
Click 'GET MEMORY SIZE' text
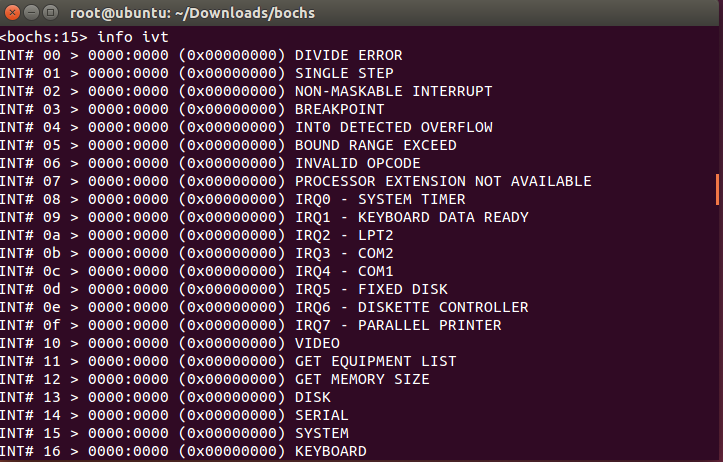pyautogui.click(x=362, y=379)
